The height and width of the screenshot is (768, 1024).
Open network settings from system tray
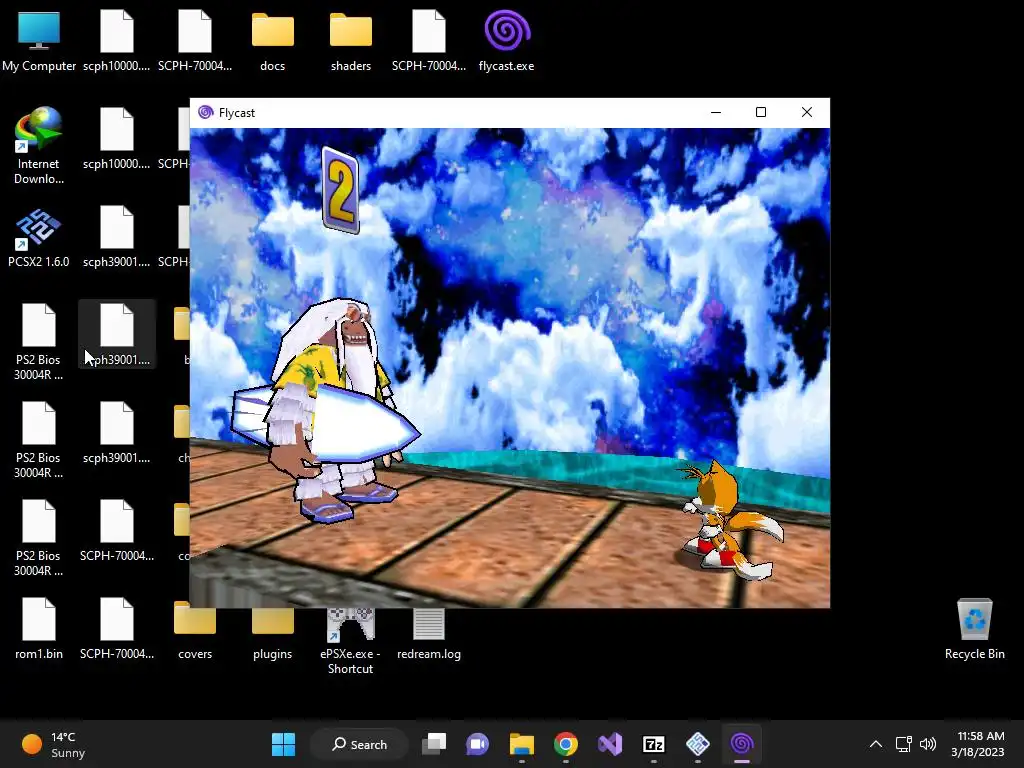tap(904, 744)
